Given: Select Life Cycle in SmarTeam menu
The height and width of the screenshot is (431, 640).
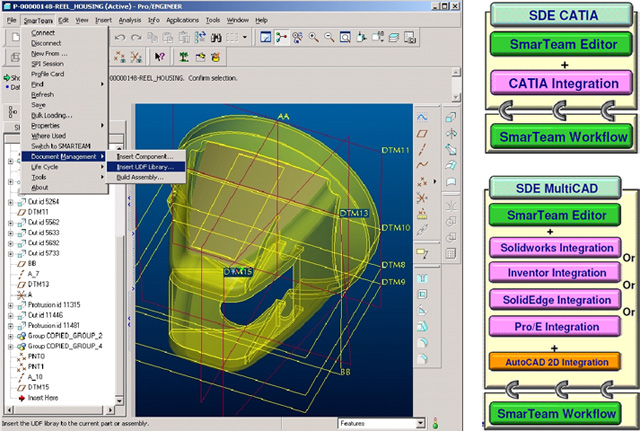Looking at the screenshot, I should click(x=64, y=167).
